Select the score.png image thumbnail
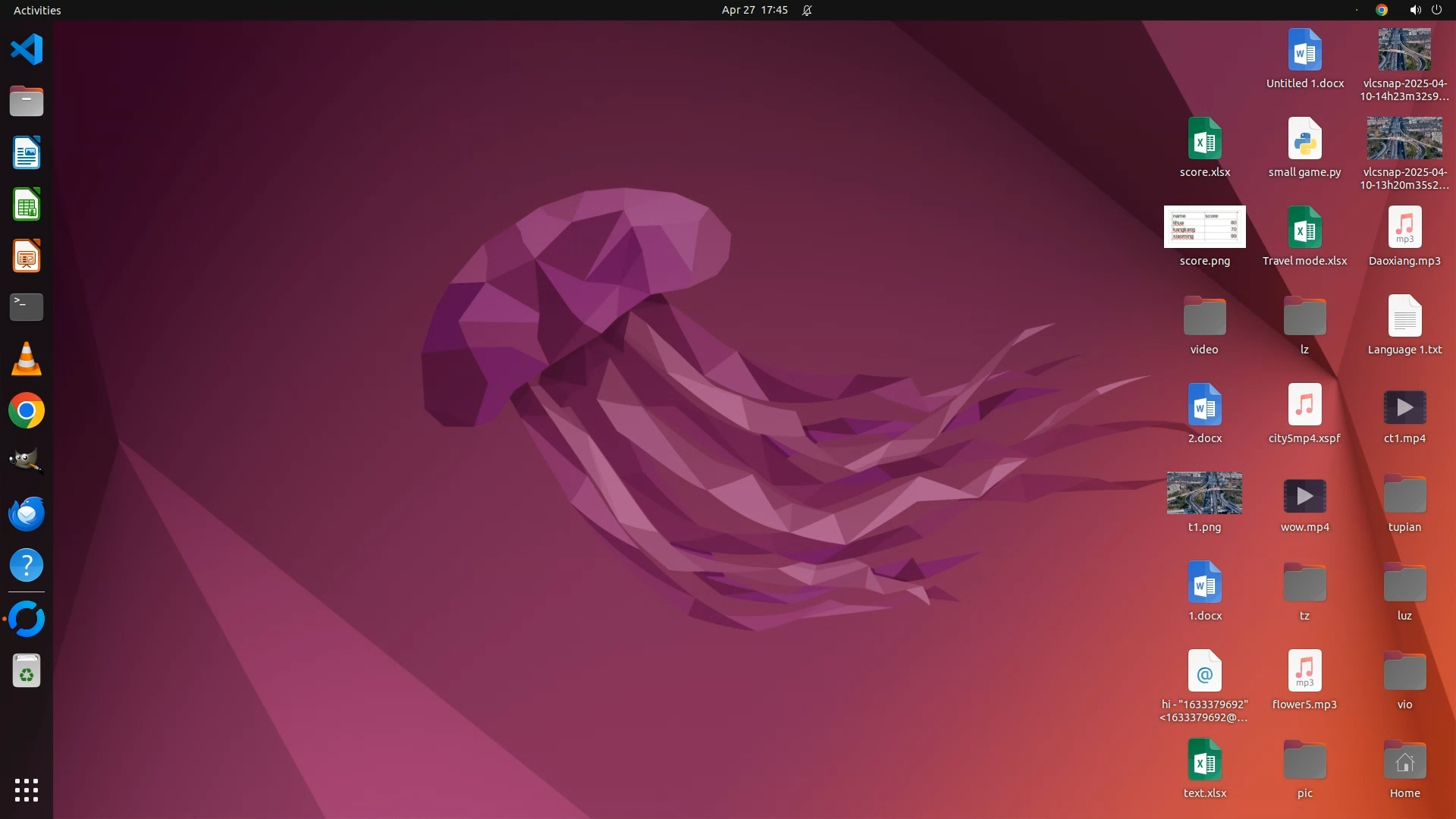Image resolution: width=1456 pixels, height=819 pixels. coord(1204,227)
